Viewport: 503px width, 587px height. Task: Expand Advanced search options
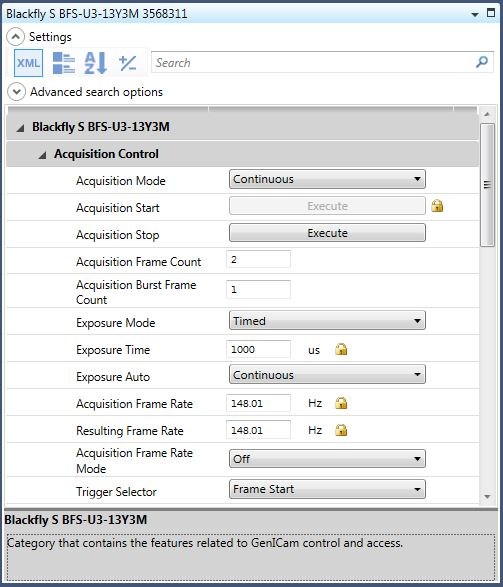16,92
